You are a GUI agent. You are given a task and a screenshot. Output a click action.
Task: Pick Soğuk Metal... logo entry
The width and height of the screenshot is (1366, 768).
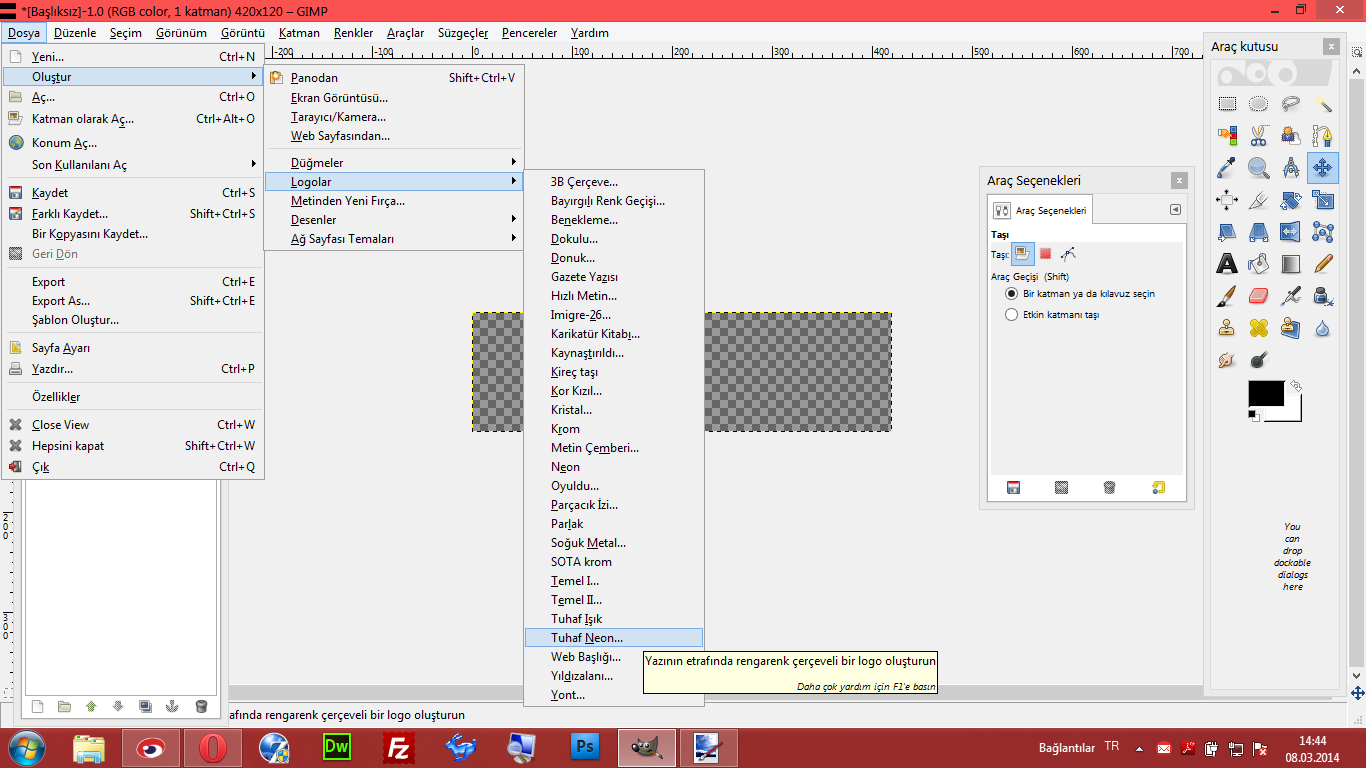point(614,543)
